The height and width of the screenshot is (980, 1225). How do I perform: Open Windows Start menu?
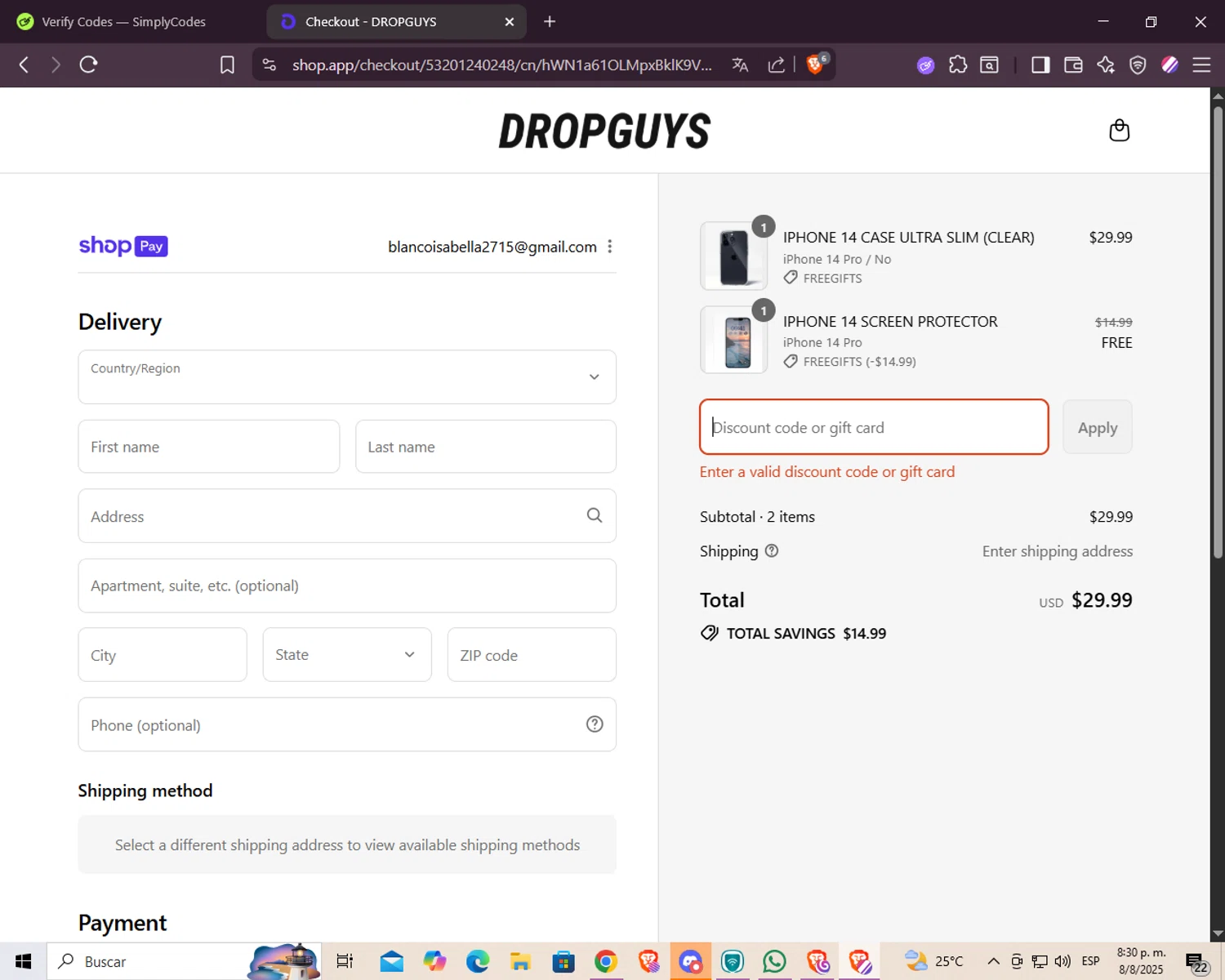point(23,961)
